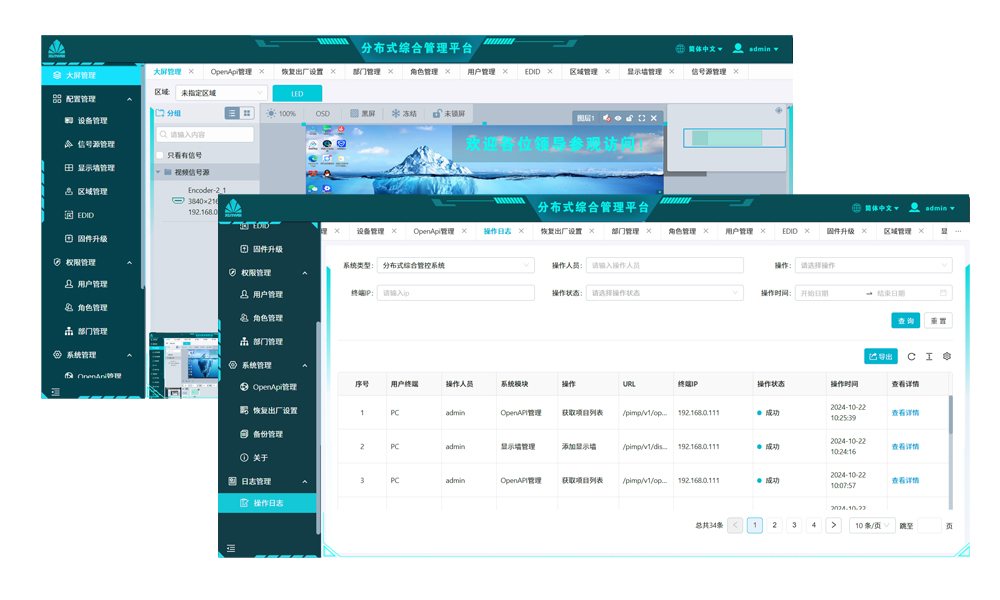Toggle the 未锁屏 screen lock
The width and height of the screenshot is (1000, 600).
click(438, 114)
